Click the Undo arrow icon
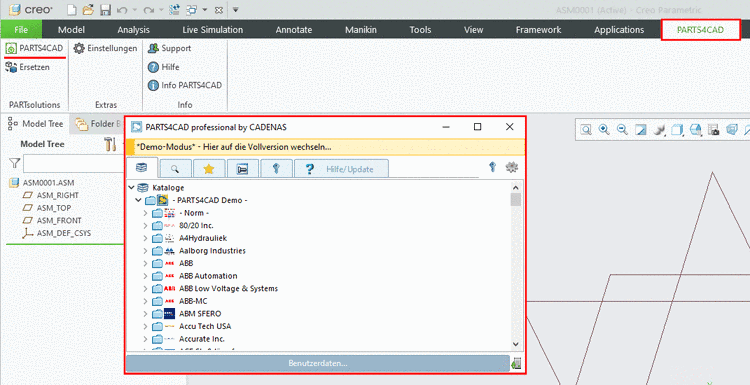Screen dimensions: 750x385 coord(122,10)
